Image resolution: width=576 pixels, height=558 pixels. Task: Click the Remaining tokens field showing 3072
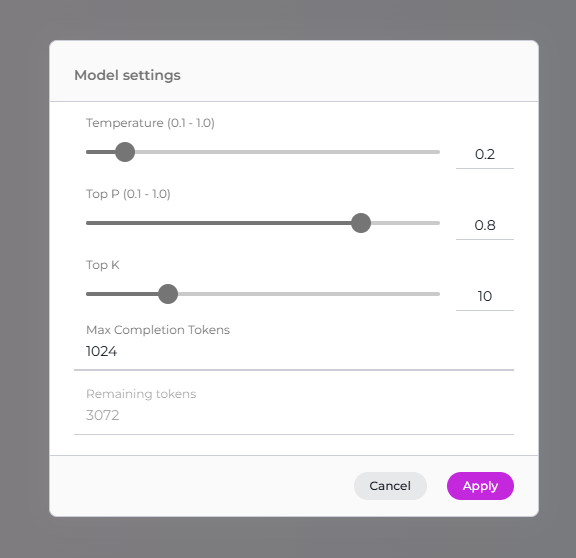pos(294,415)
